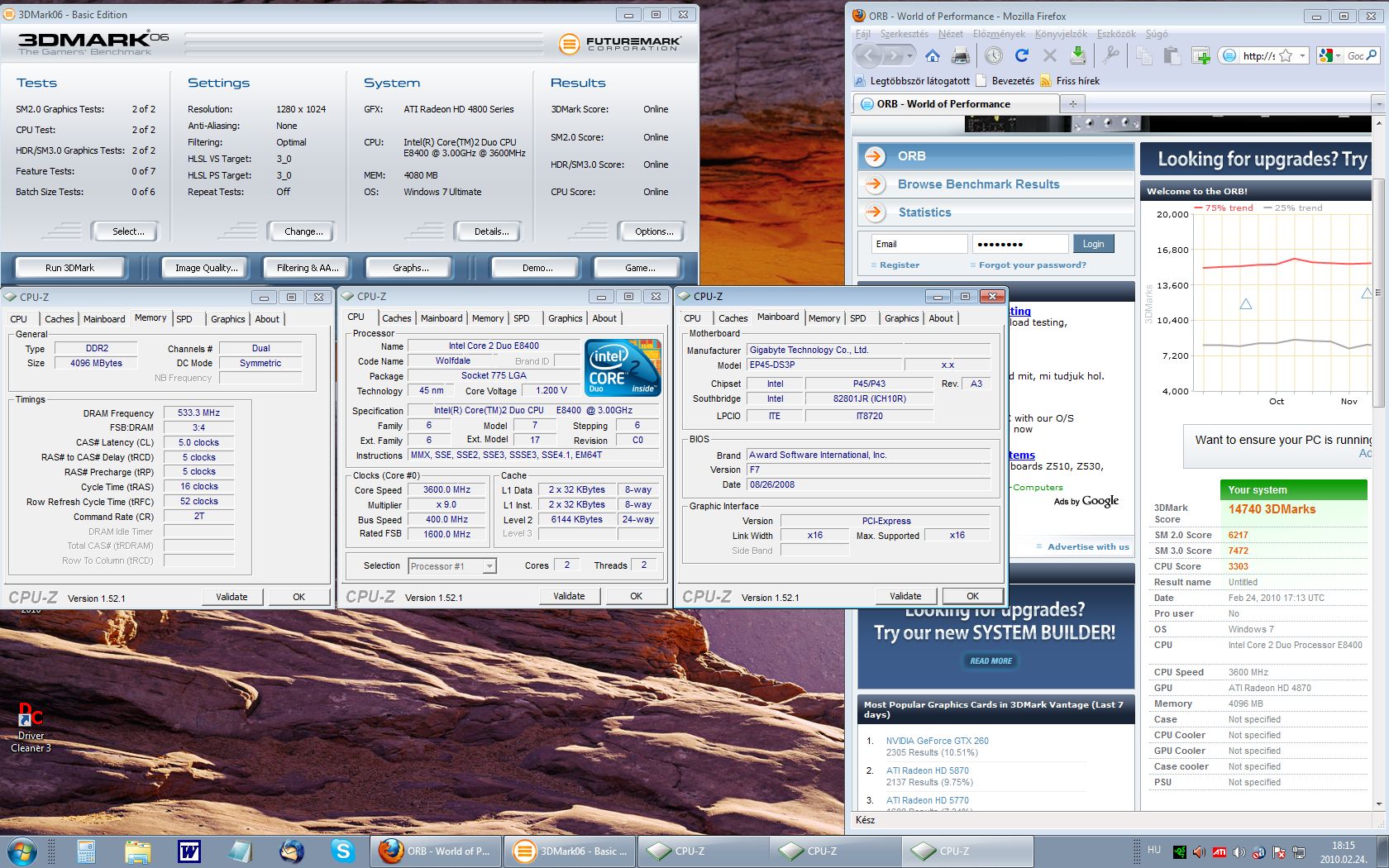Open the Friss hírek feed bookmark
Viewport: 1389px width, 868px height.
[x=1070, y=81]
